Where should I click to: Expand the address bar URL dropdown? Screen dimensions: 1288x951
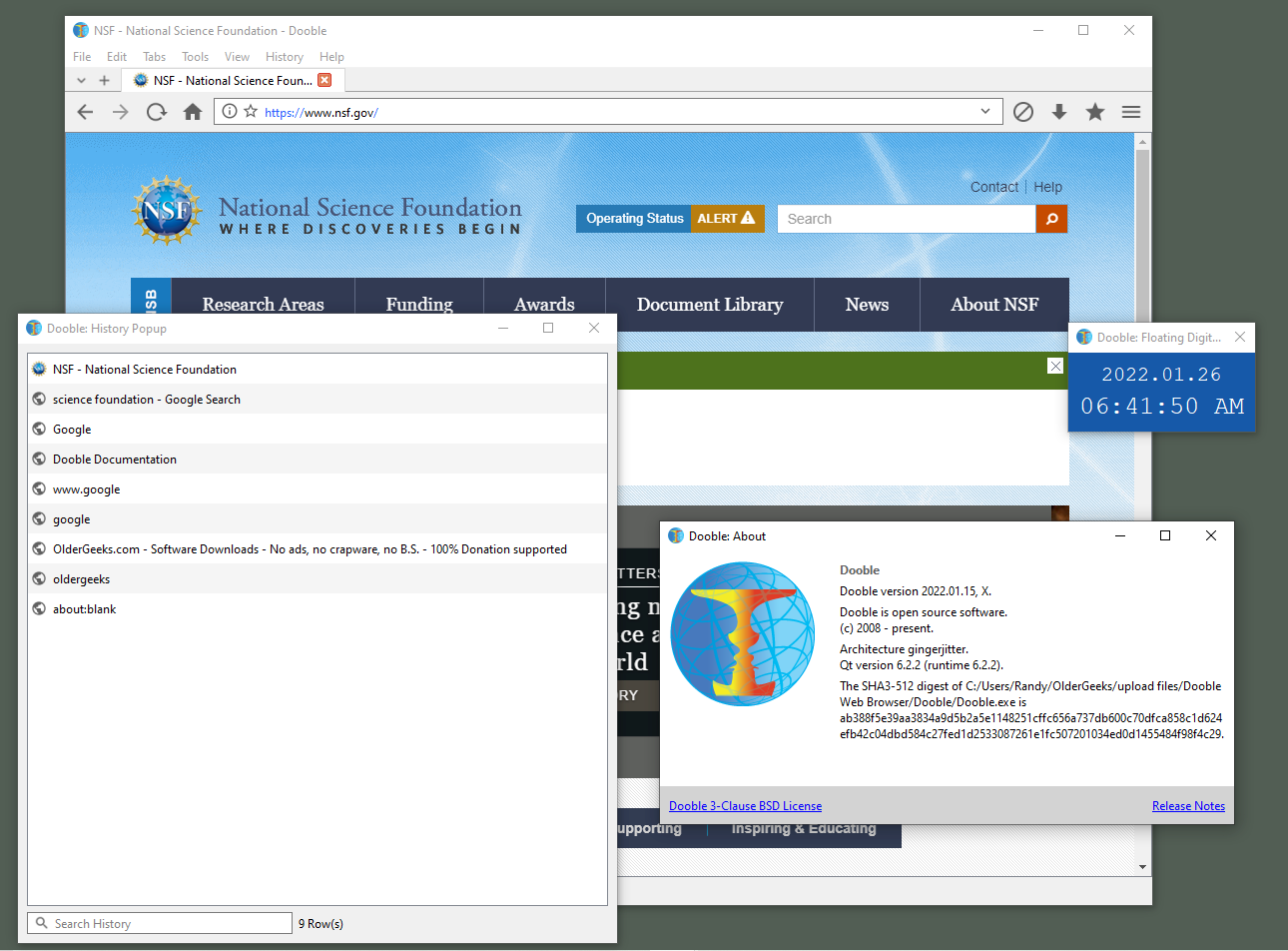985,111
